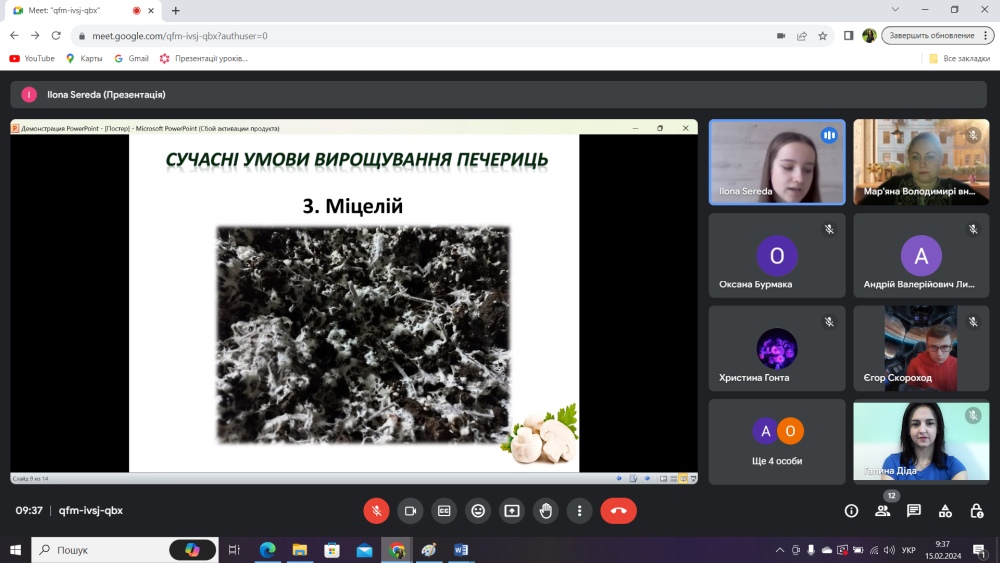Open the activities icon
The height and width of the screenshot is (563, 1000).
tap(945, 511)
